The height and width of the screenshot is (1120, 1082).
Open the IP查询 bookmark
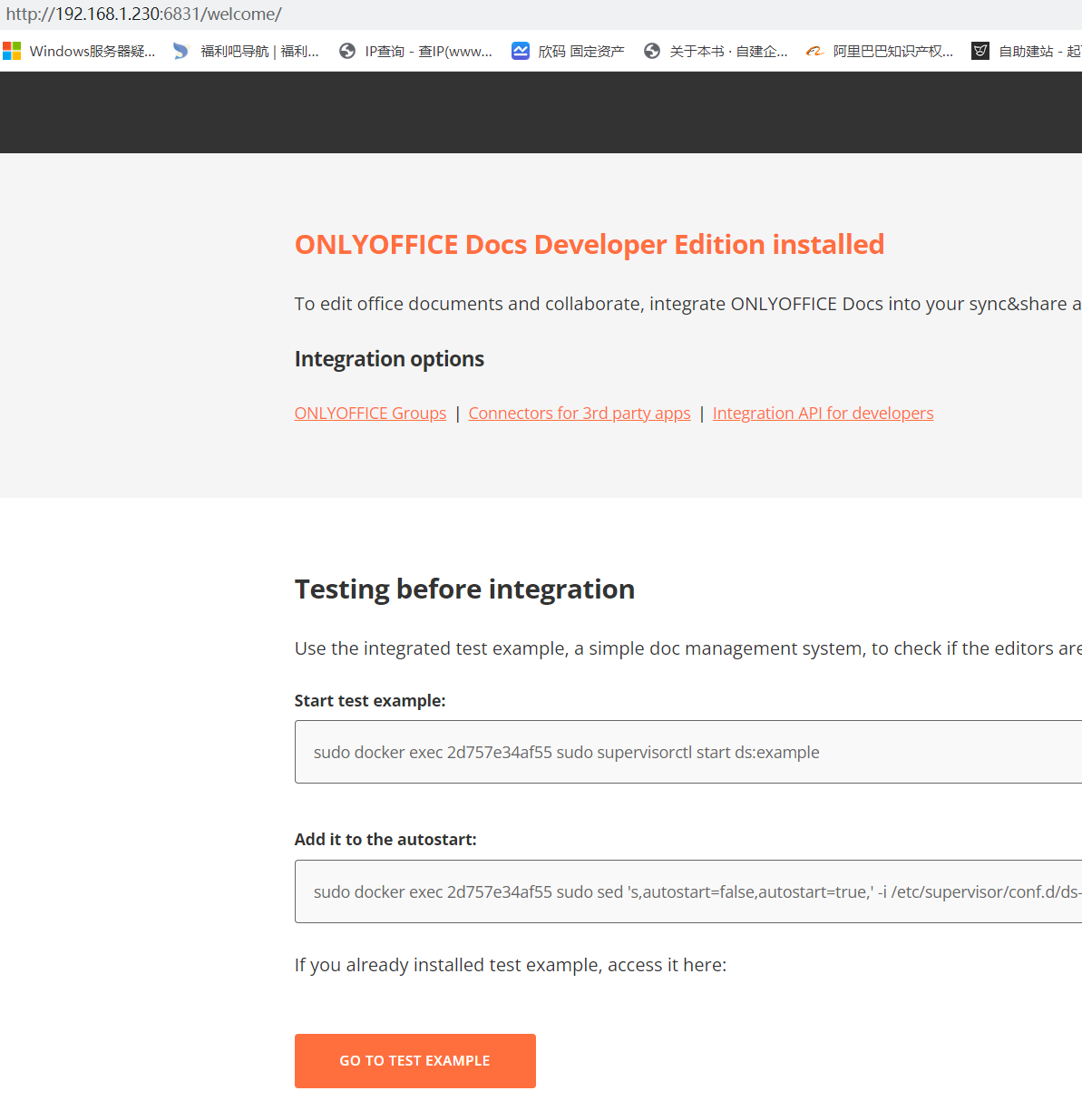click(x=428, y=52)
